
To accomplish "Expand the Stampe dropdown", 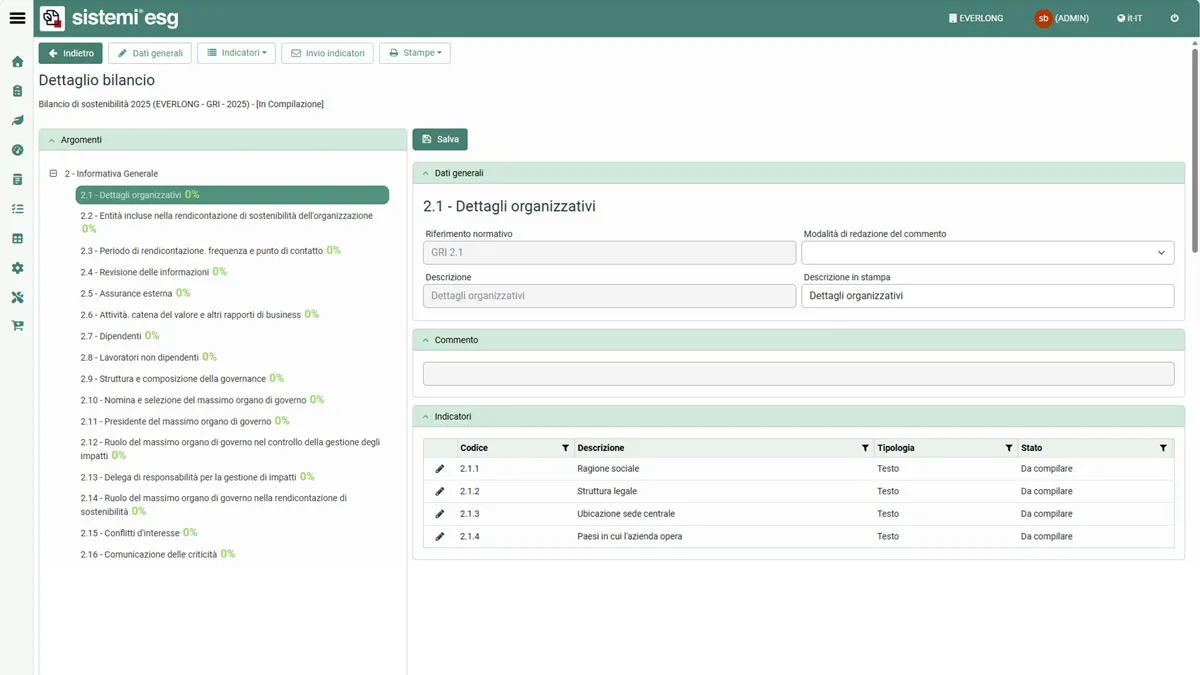I will coord(414,53).
